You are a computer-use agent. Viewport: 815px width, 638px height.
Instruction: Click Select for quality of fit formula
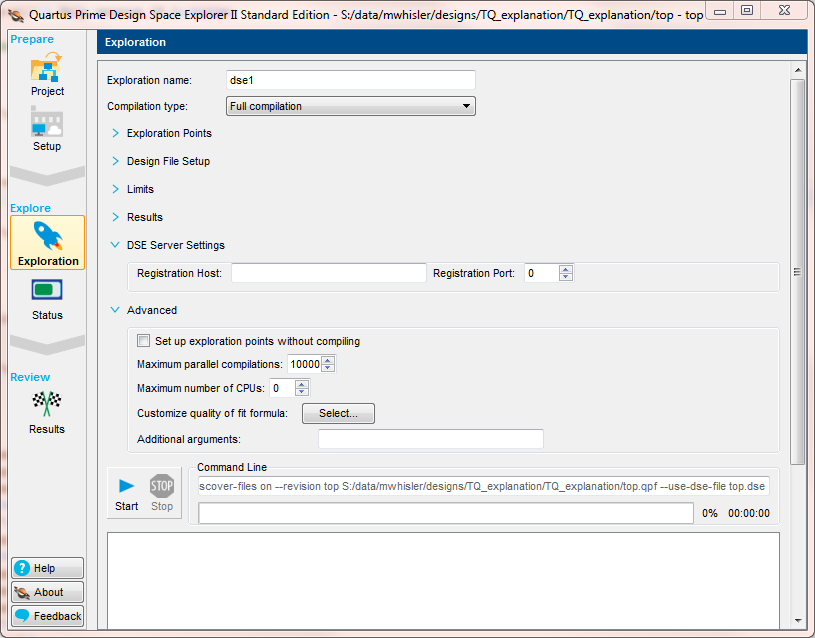(x=338, y=413)
